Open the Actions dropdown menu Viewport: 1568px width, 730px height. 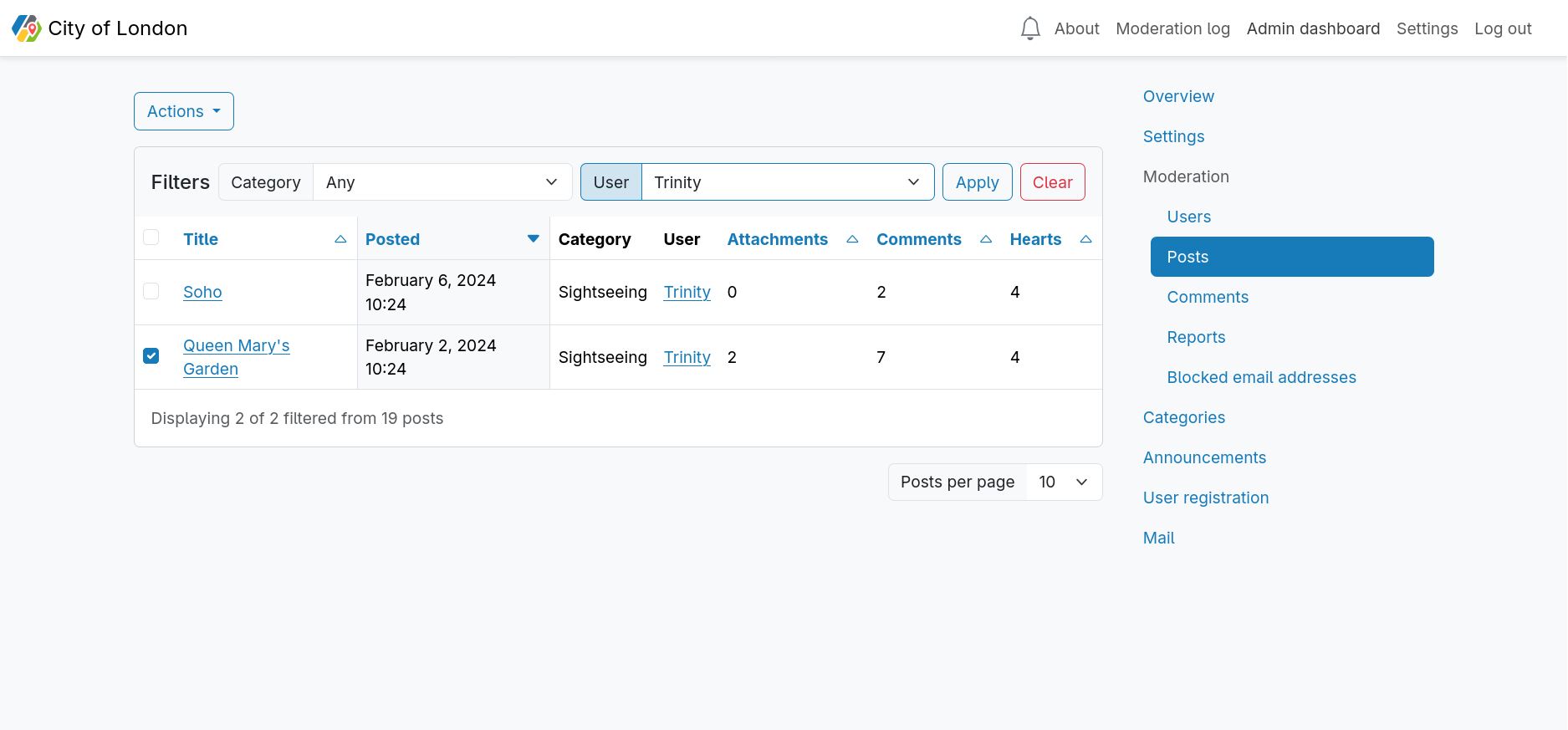pyautogui.click(x=184, y=111)
